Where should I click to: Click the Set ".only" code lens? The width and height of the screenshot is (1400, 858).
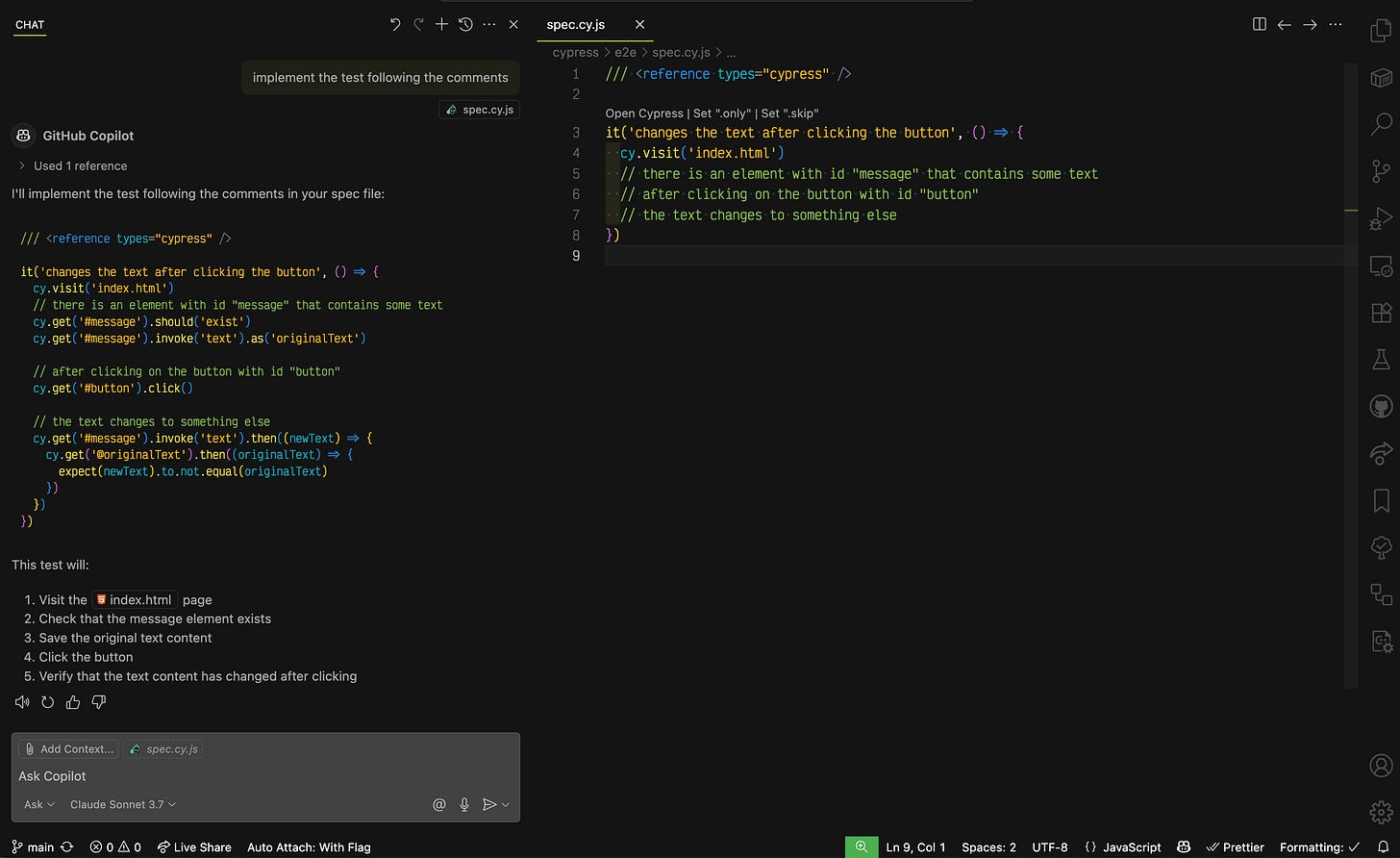[x=722, y=114]
